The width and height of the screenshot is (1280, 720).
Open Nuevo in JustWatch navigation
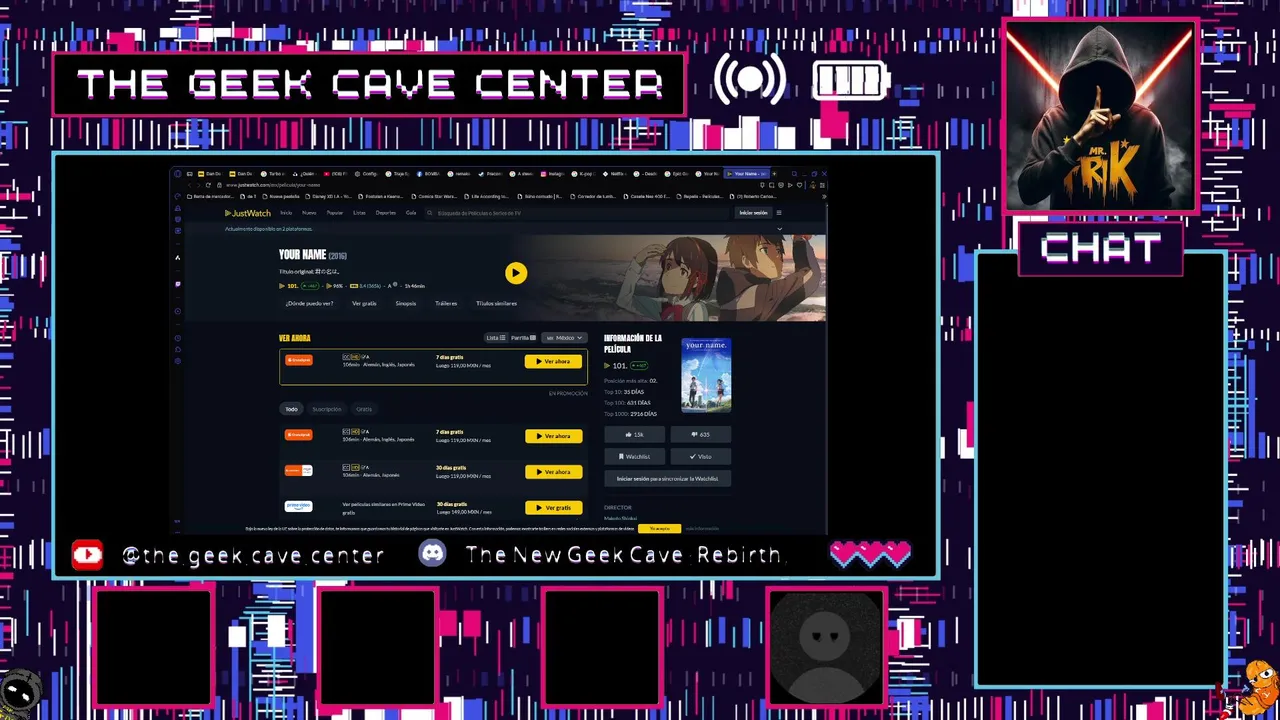[x=309, y=213]
